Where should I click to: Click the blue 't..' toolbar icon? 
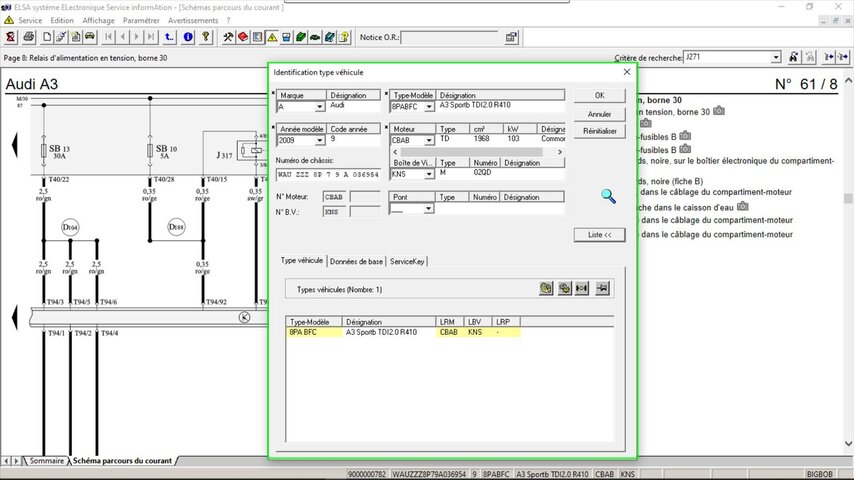tap(169, 37)
